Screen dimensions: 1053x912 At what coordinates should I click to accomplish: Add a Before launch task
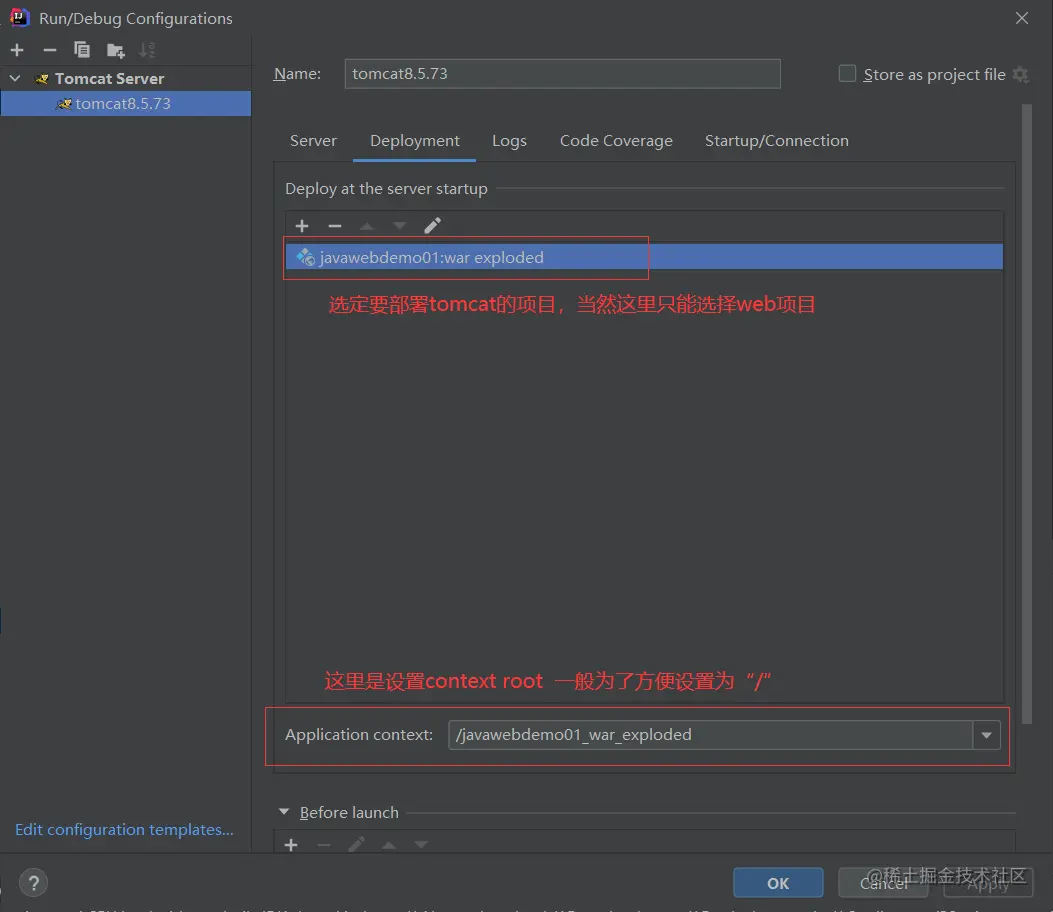(291, 845)
